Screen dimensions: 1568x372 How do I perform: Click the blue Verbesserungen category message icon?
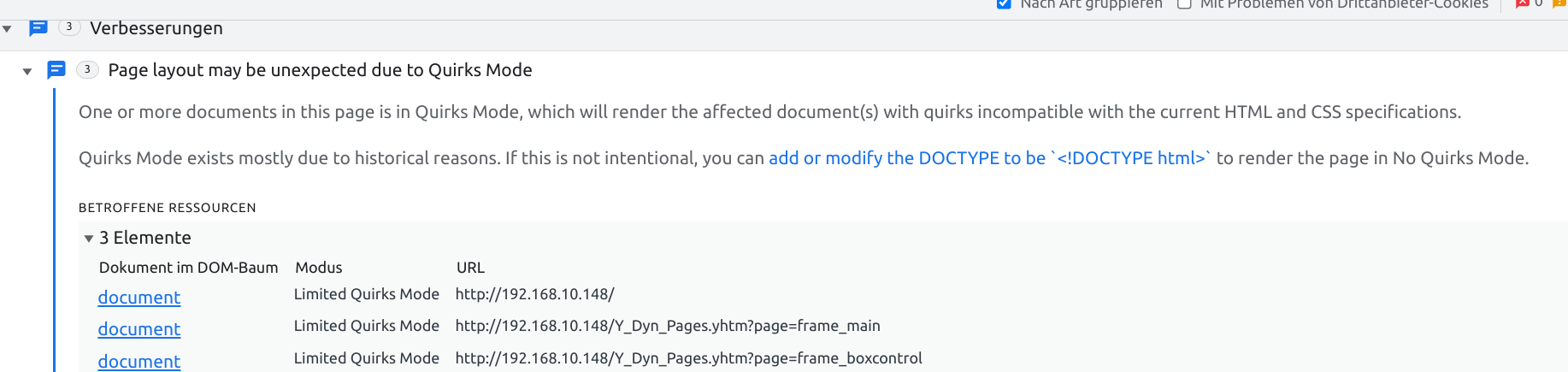[x=38, y=28]
